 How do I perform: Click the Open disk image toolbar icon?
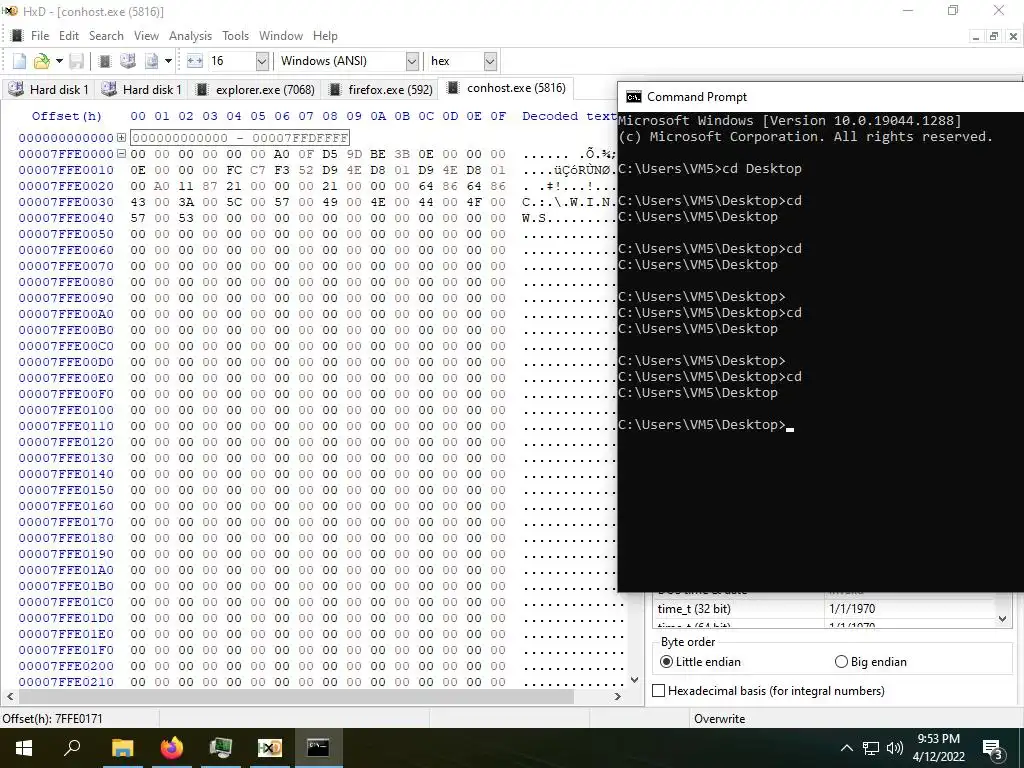coord(152,61)
